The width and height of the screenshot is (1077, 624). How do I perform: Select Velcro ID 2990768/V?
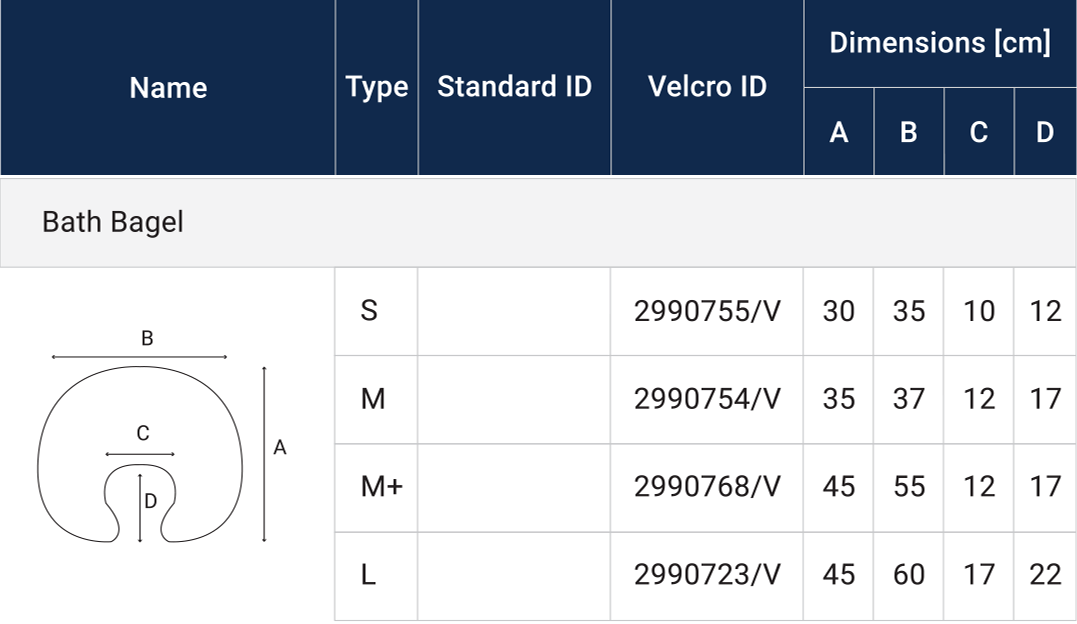(x=707, y=488)
